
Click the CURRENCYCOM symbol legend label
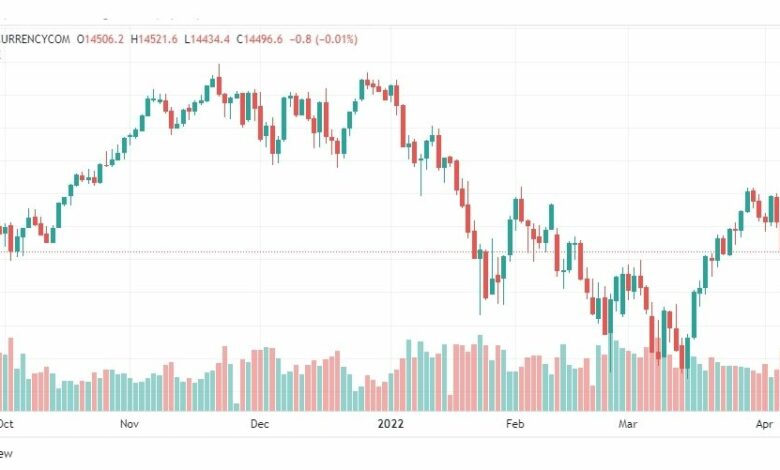(35, 39)
